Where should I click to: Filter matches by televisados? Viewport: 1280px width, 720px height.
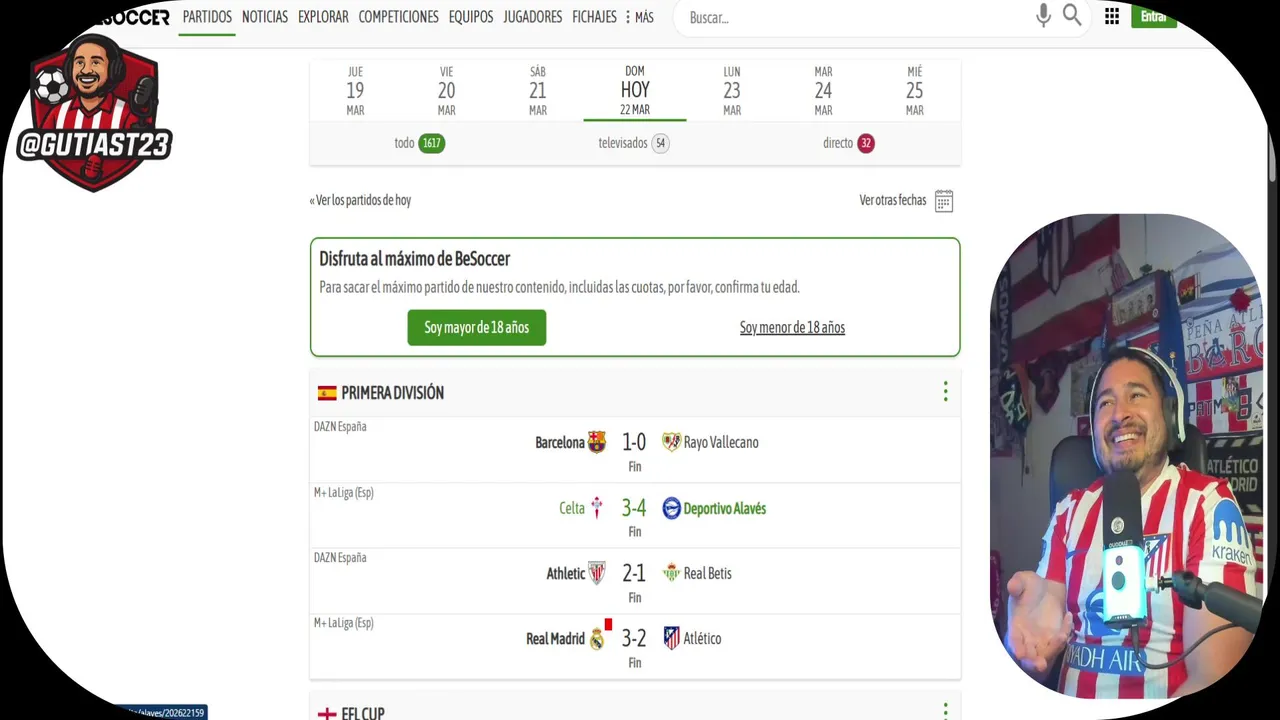(x=633, y=143)
